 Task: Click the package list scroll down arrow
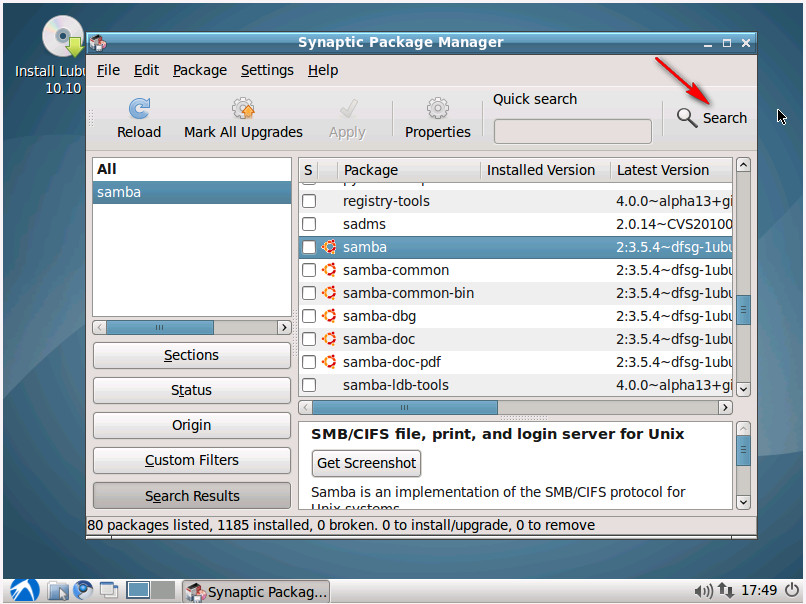pyautogui.click(x=743, y=389)
